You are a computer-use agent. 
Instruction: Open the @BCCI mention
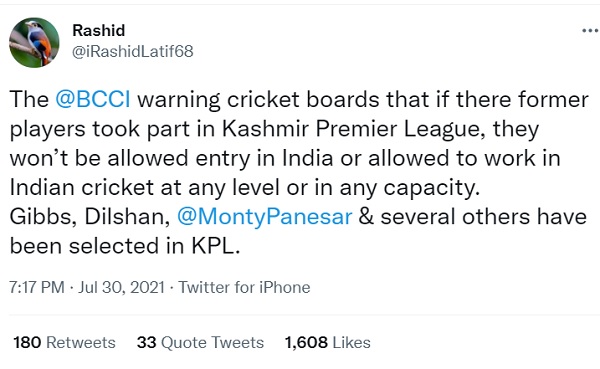(x=93, y=100)
